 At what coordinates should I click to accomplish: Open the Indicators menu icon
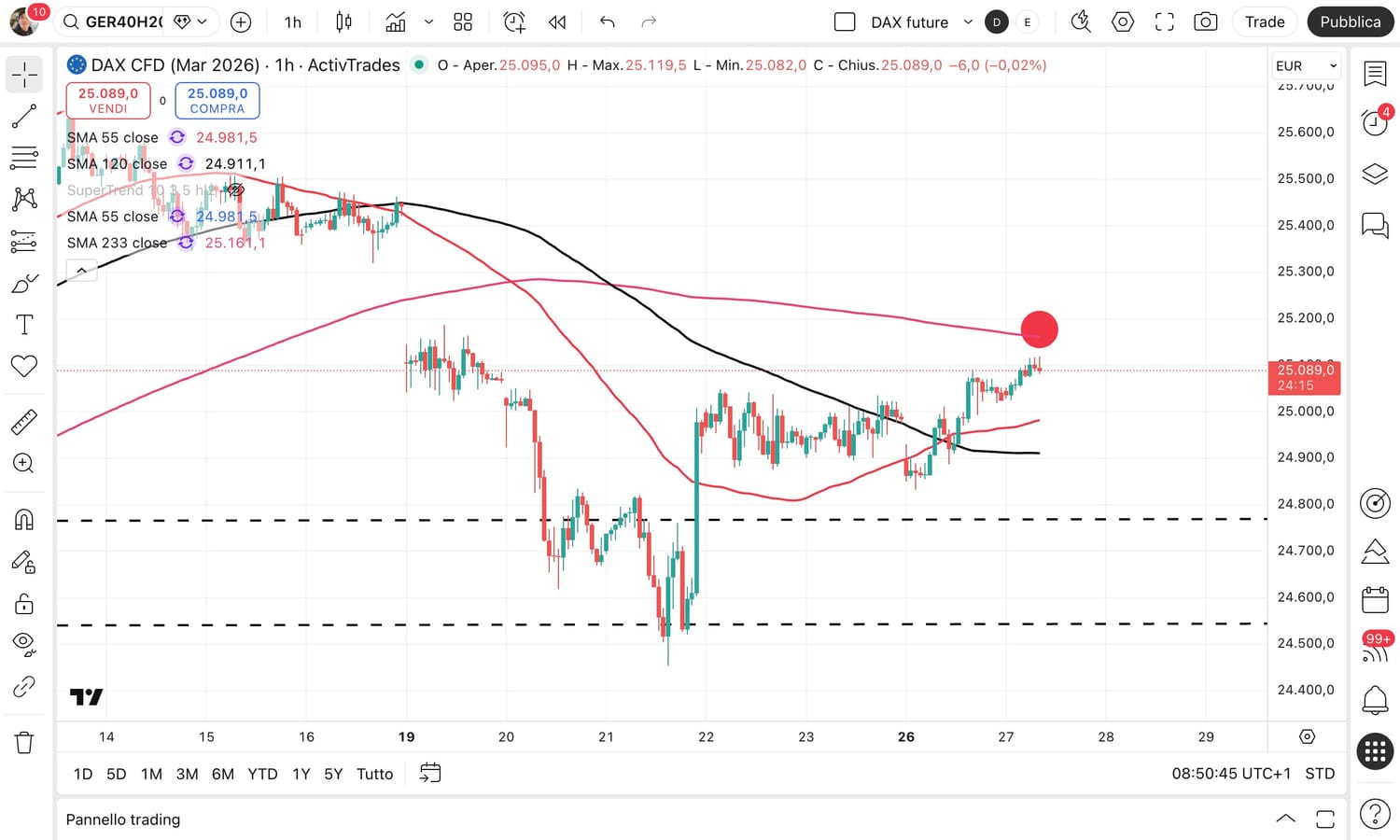tap(396, 21)
